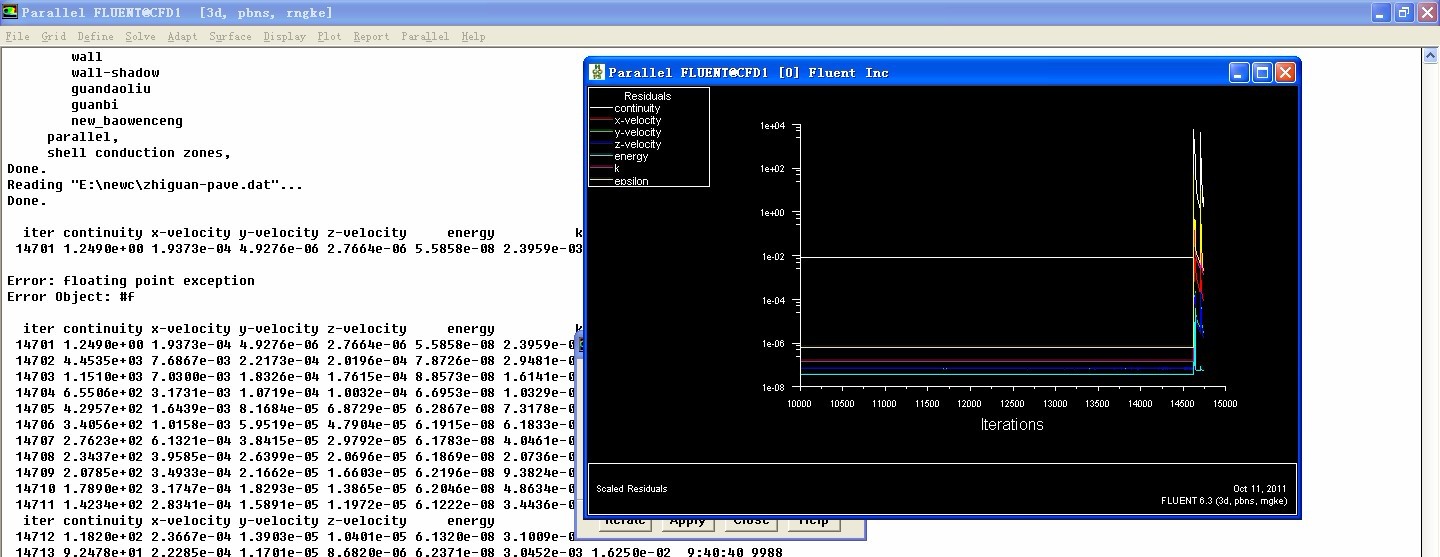1440x557 pixels.
Task: Click the residuals graphics window title icon
Action: pos(597,72)
